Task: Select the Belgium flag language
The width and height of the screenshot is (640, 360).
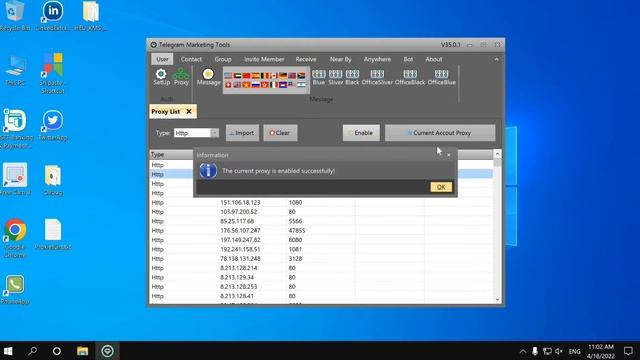Action: point(265,76)
